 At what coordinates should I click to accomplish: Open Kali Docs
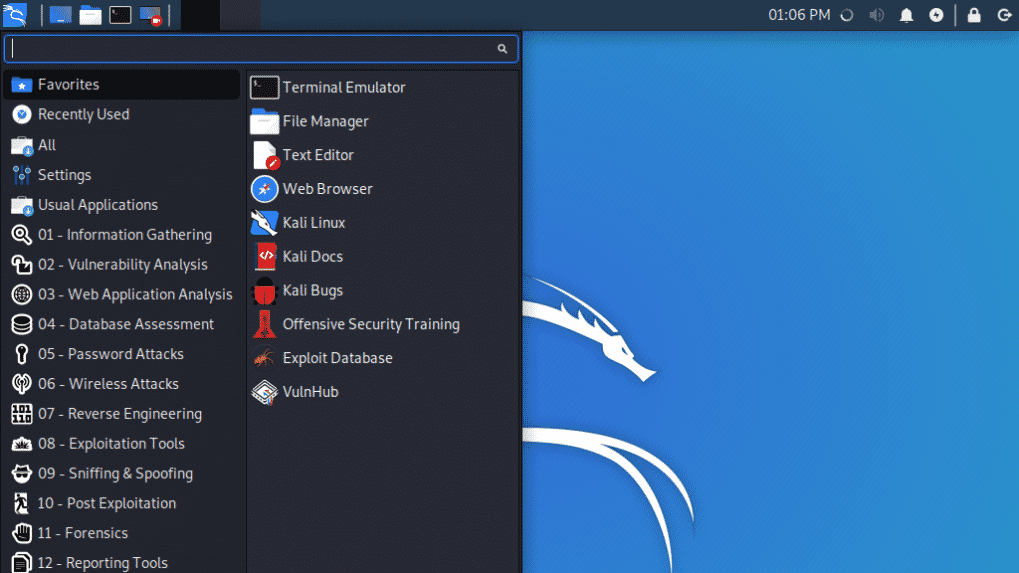[383, 257]
